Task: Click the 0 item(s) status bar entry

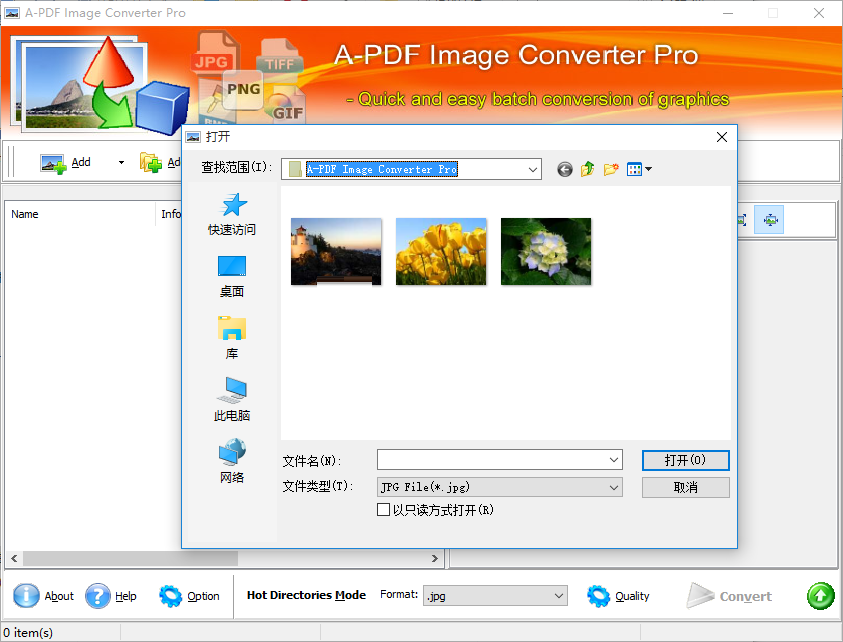Action: click(28, 633)
